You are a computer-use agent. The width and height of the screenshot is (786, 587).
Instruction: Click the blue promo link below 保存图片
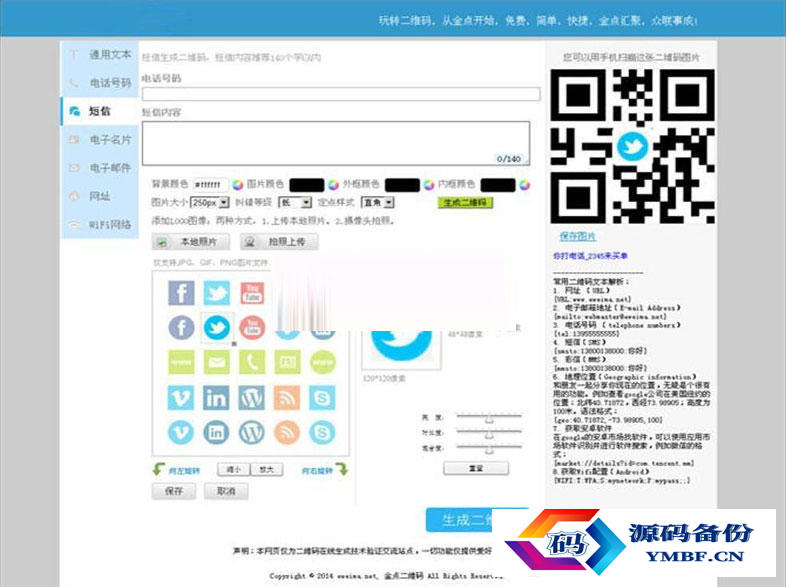[x=591, y=256]
